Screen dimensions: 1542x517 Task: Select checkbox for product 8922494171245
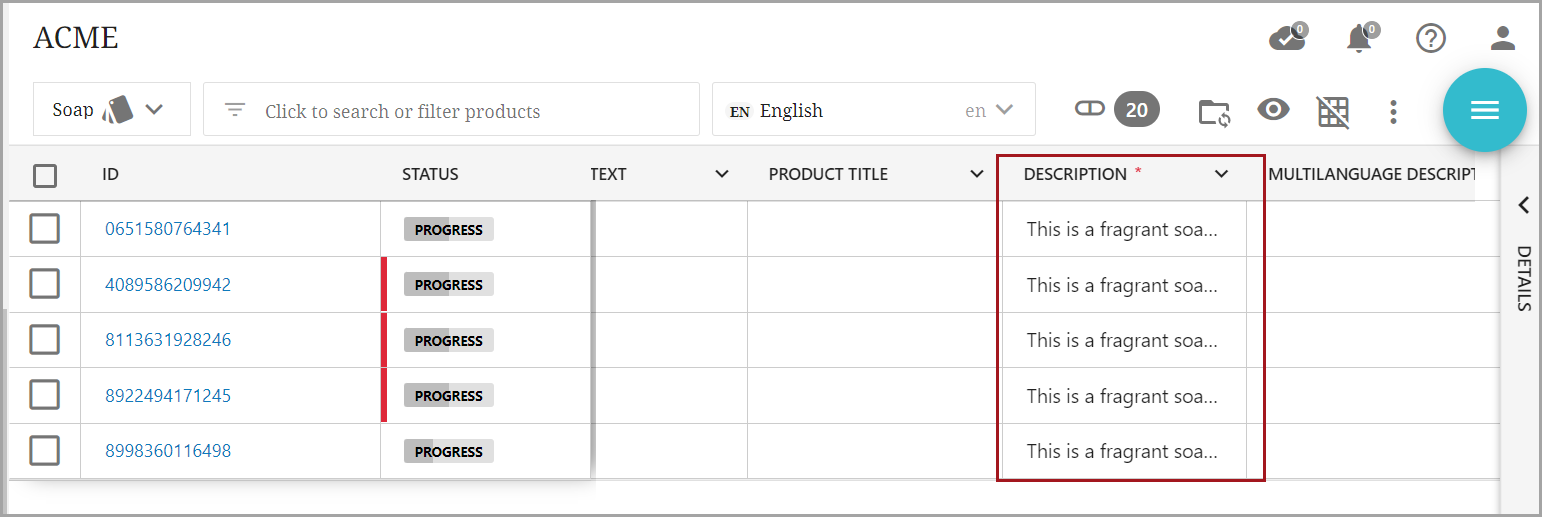45,395
